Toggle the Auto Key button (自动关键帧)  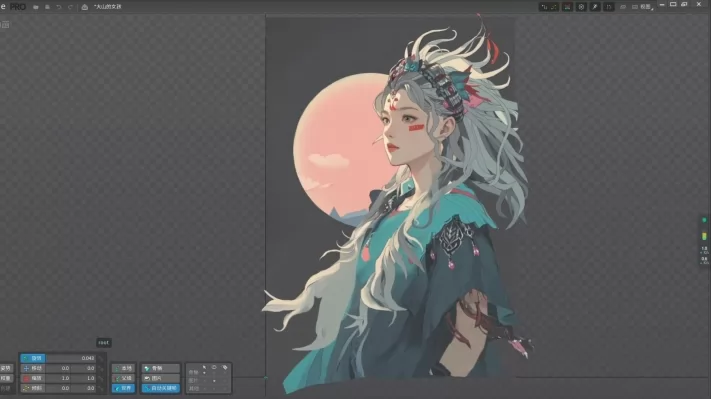click(x=161, y=388)
